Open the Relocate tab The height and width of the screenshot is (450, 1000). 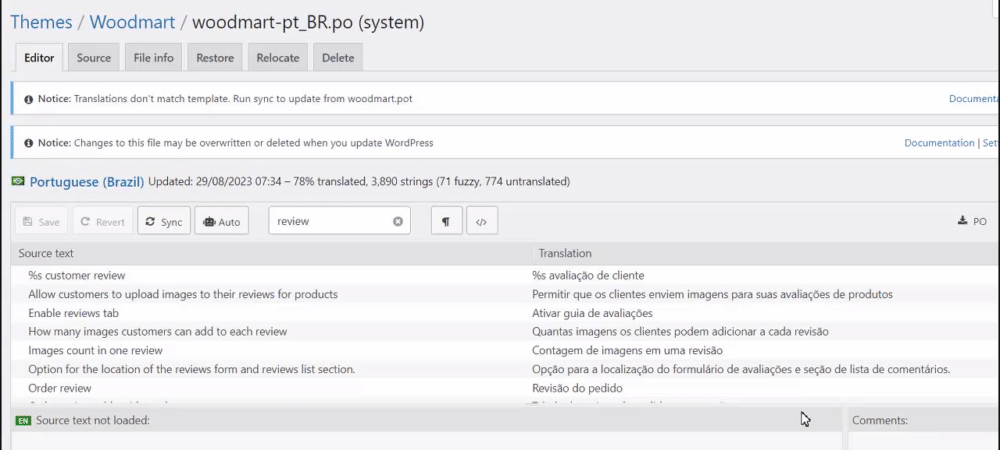coord(278,57)
